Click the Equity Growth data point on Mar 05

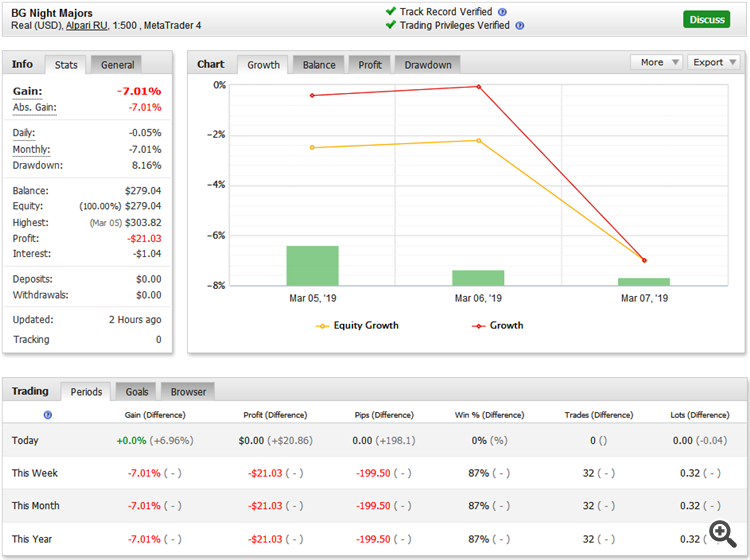pyautogui.click(x=312, y=147)
